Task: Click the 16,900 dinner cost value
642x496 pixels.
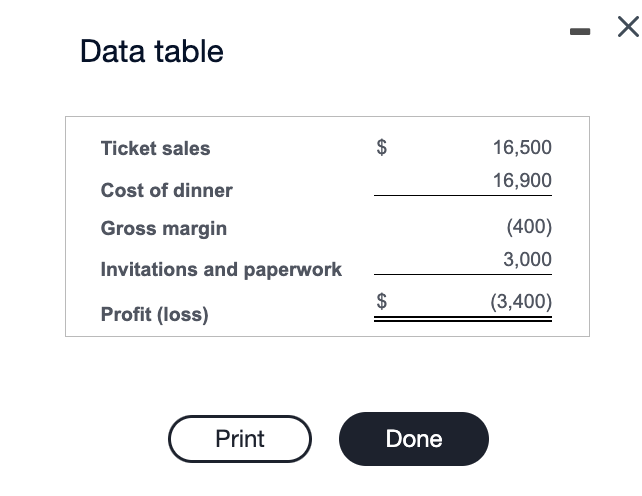Action: pos(521,181)
